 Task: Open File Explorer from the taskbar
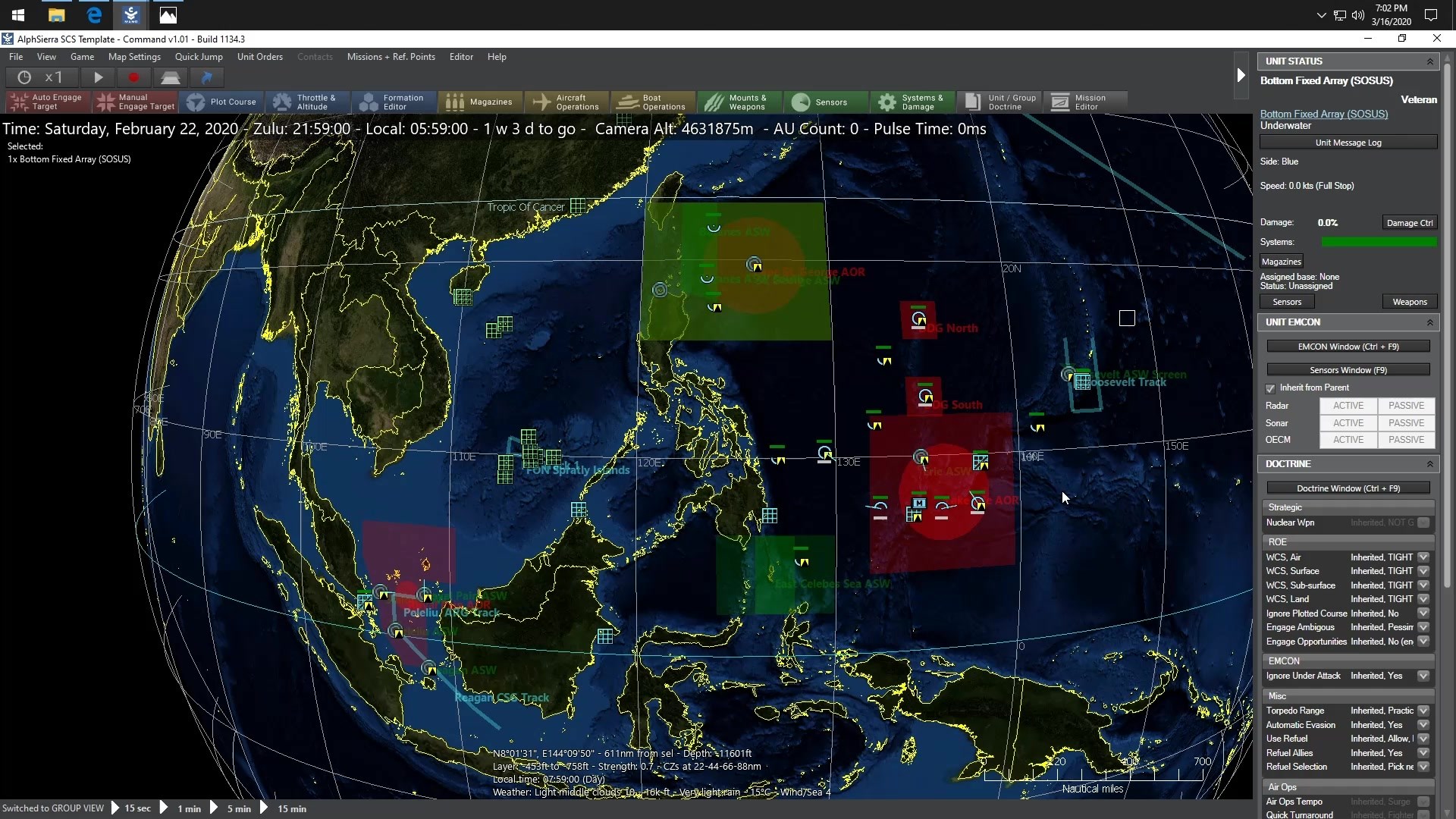coord(56,15)
